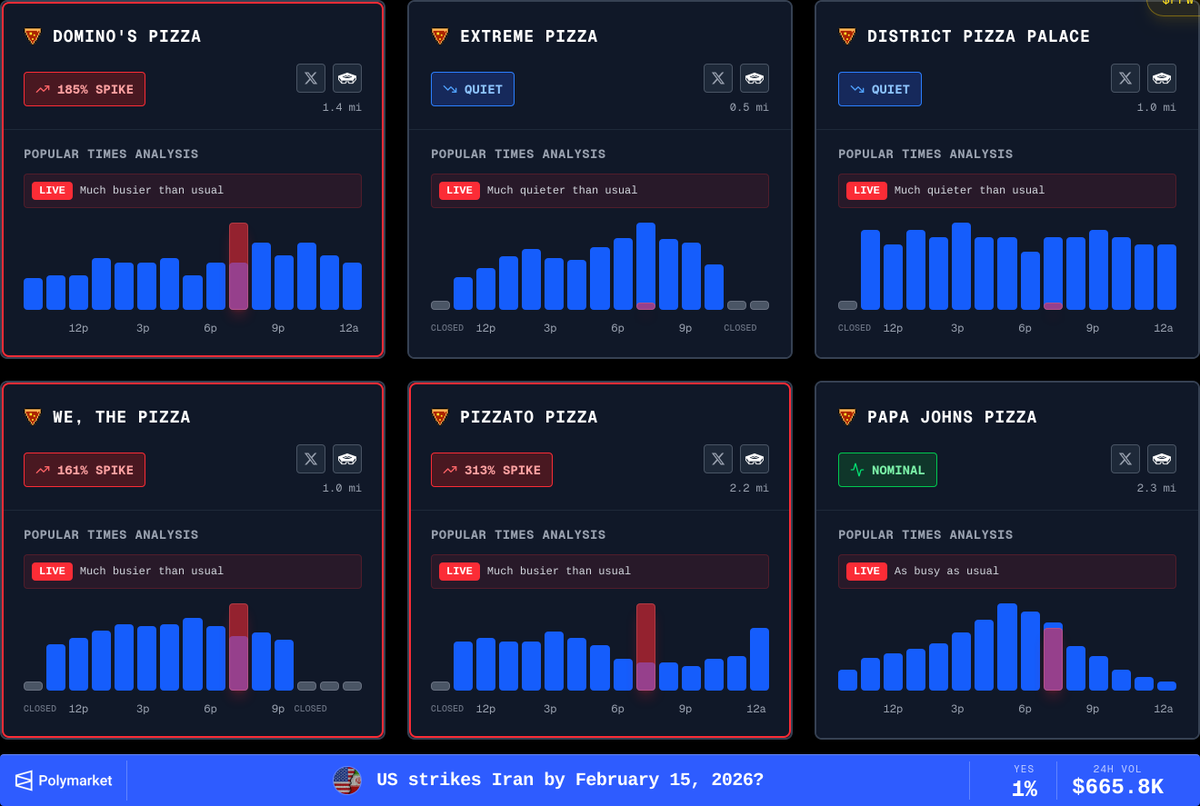Open X link on Pizzato Pizza card
The width and height of the screenshot is (1200, 806).
[718, 459]
